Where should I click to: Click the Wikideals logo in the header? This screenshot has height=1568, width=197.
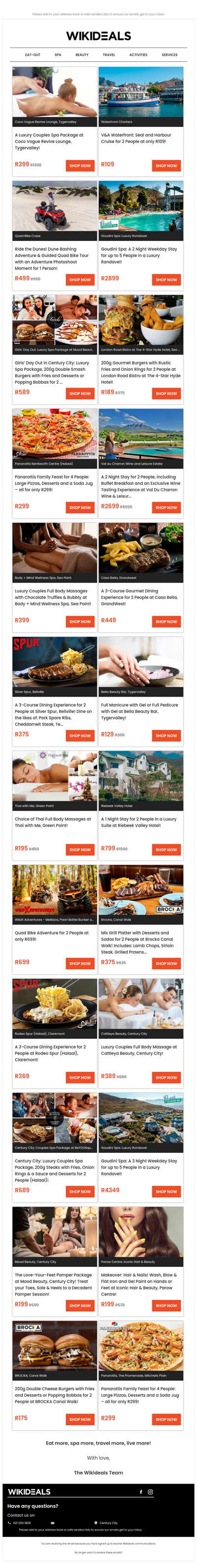(x=98, y=36)
